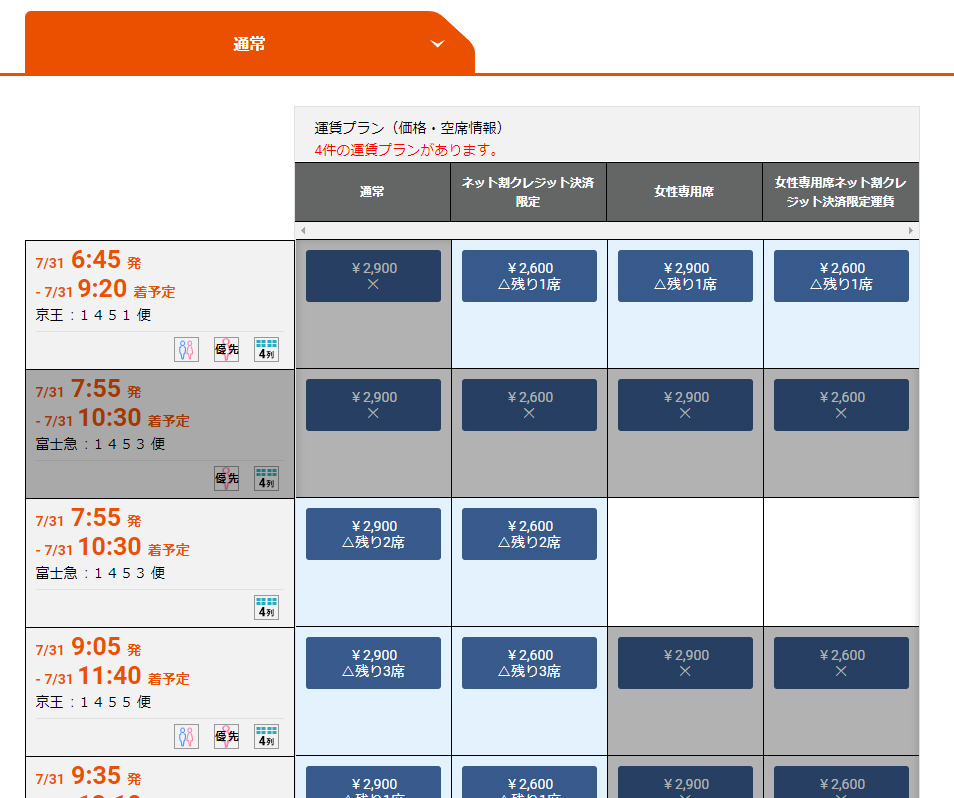Expand the 通常 dropdown chevron
This screenshot has height=798, width=954.
tap(437, 44)
